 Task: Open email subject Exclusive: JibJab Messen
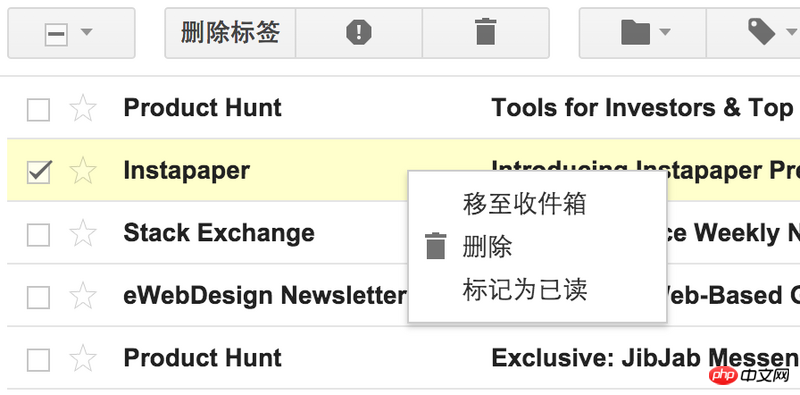click(645, 358)
